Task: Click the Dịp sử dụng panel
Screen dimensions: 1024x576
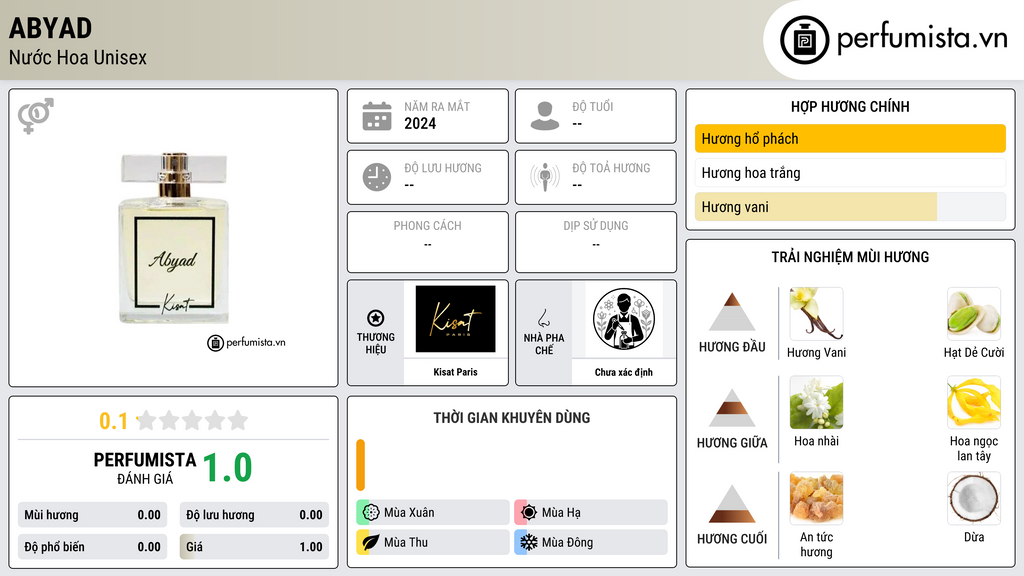Action: click(596, 242)
